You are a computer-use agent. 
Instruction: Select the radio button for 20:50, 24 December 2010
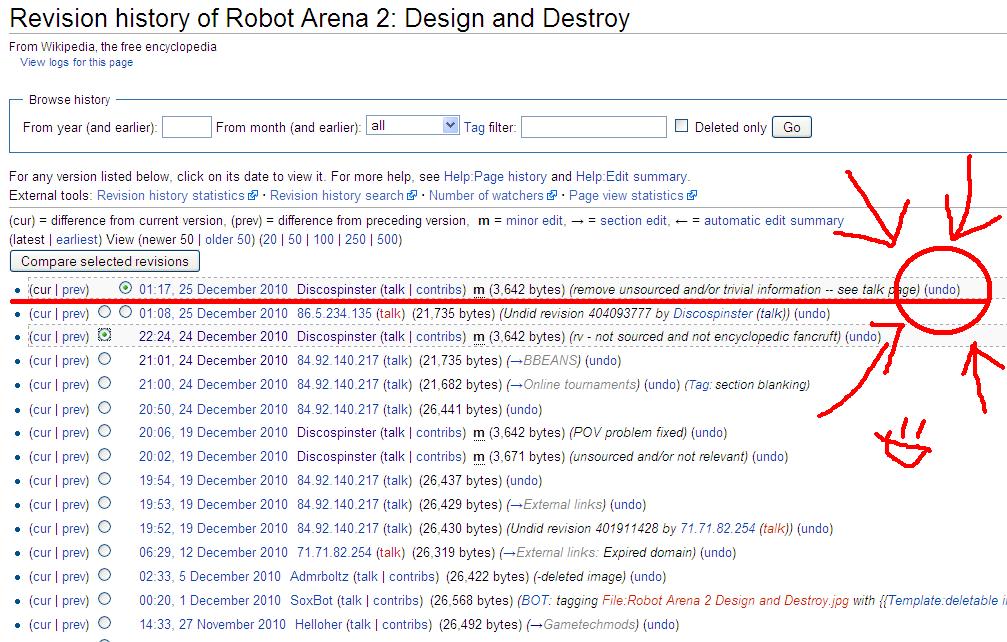(x=105, y=408)
